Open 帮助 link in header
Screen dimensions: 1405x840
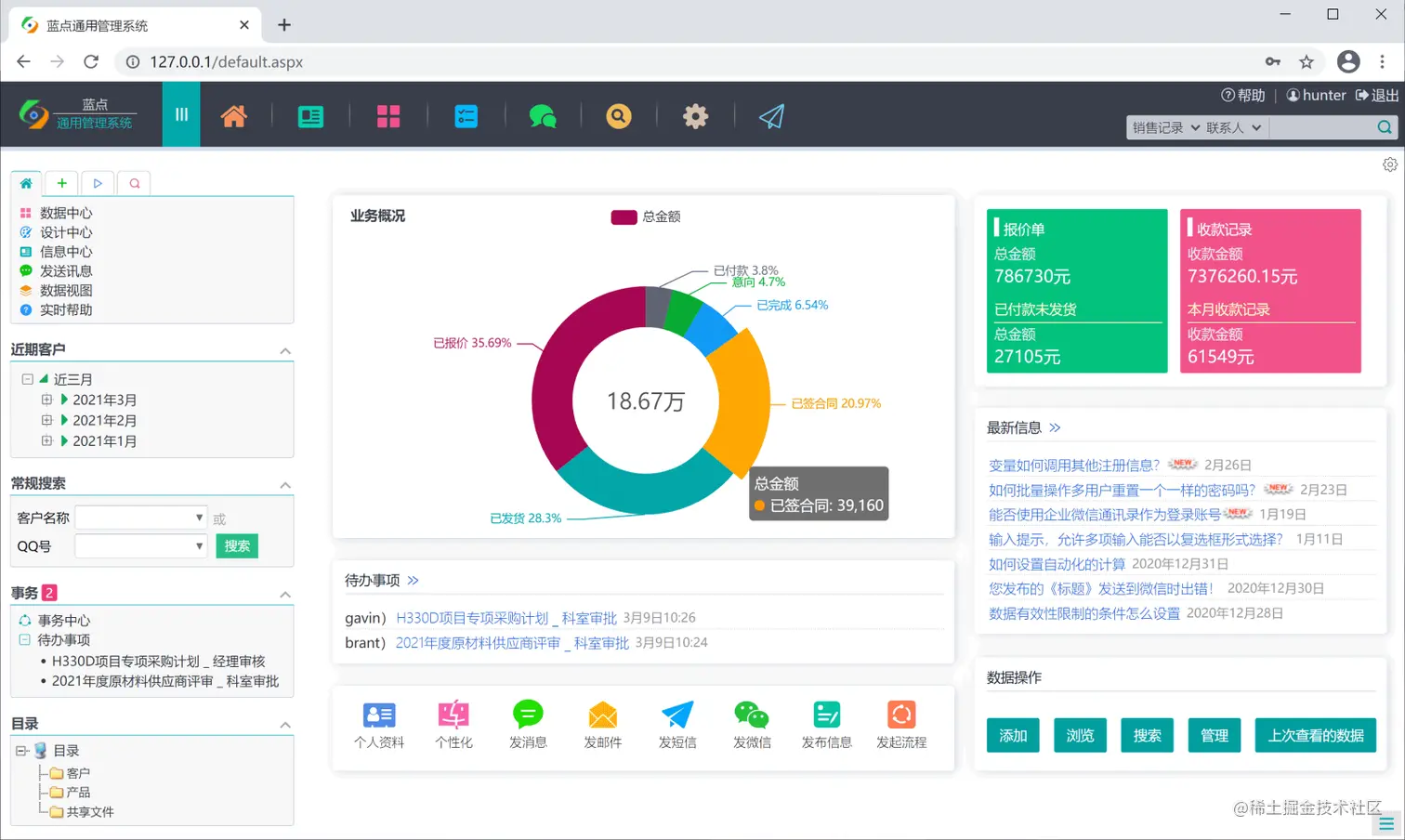point(1243,95)
